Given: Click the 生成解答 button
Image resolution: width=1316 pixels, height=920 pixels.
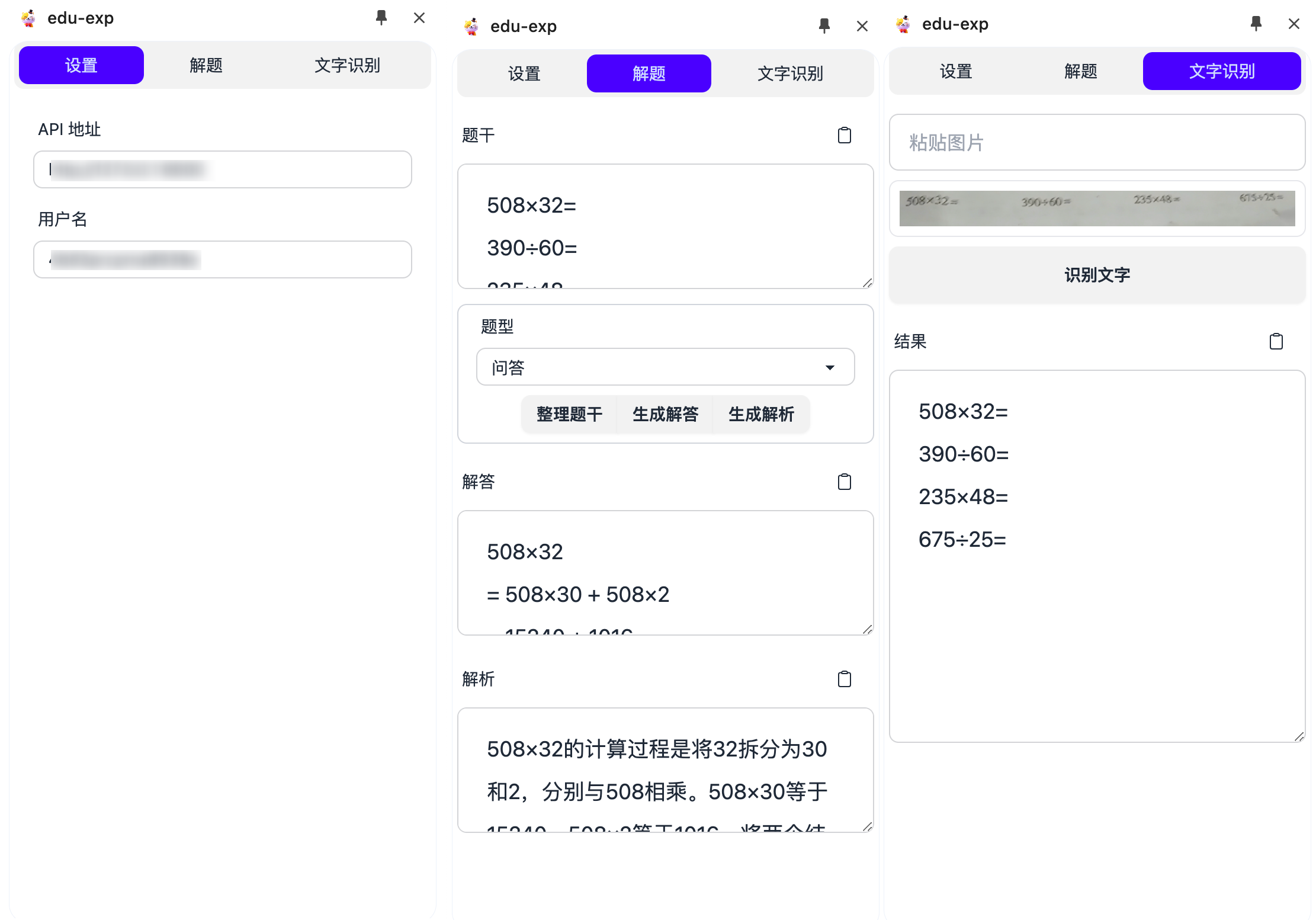Looking at the screenshot, I should 665,414.
